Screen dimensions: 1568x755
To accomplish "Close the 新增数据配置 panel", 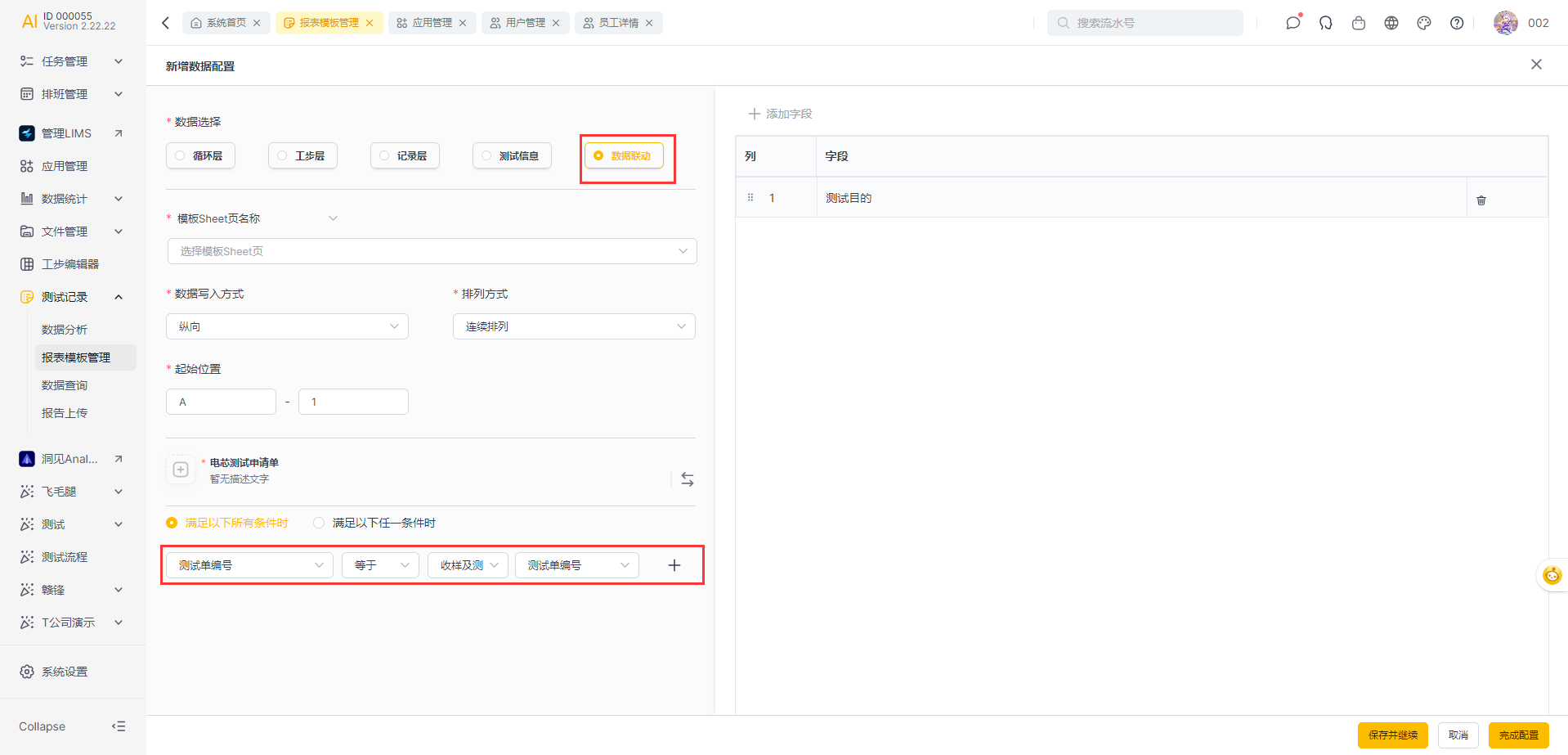I will click(x=1536, y=65).
